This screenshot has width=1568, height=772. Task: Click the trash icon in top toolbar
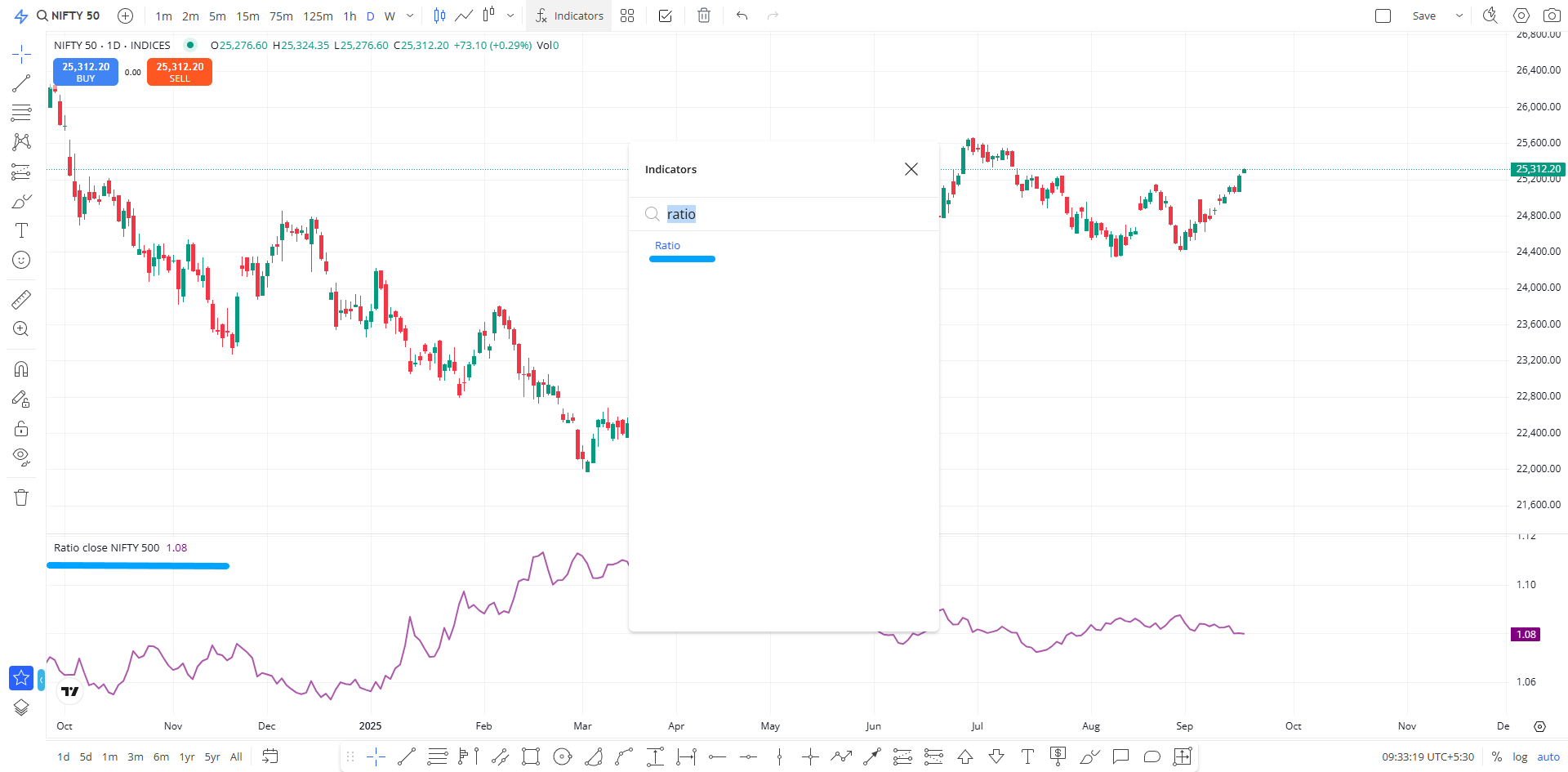[704, 16]
